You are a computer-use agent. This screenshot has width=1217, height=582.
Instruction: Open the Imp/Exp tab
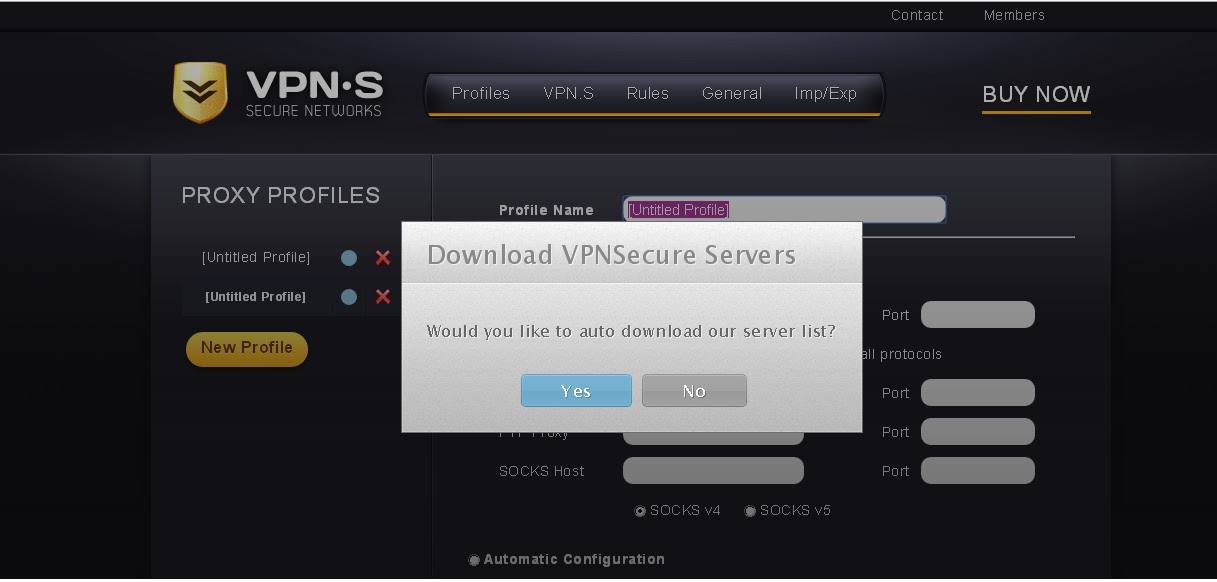click(x=826, y=93)
